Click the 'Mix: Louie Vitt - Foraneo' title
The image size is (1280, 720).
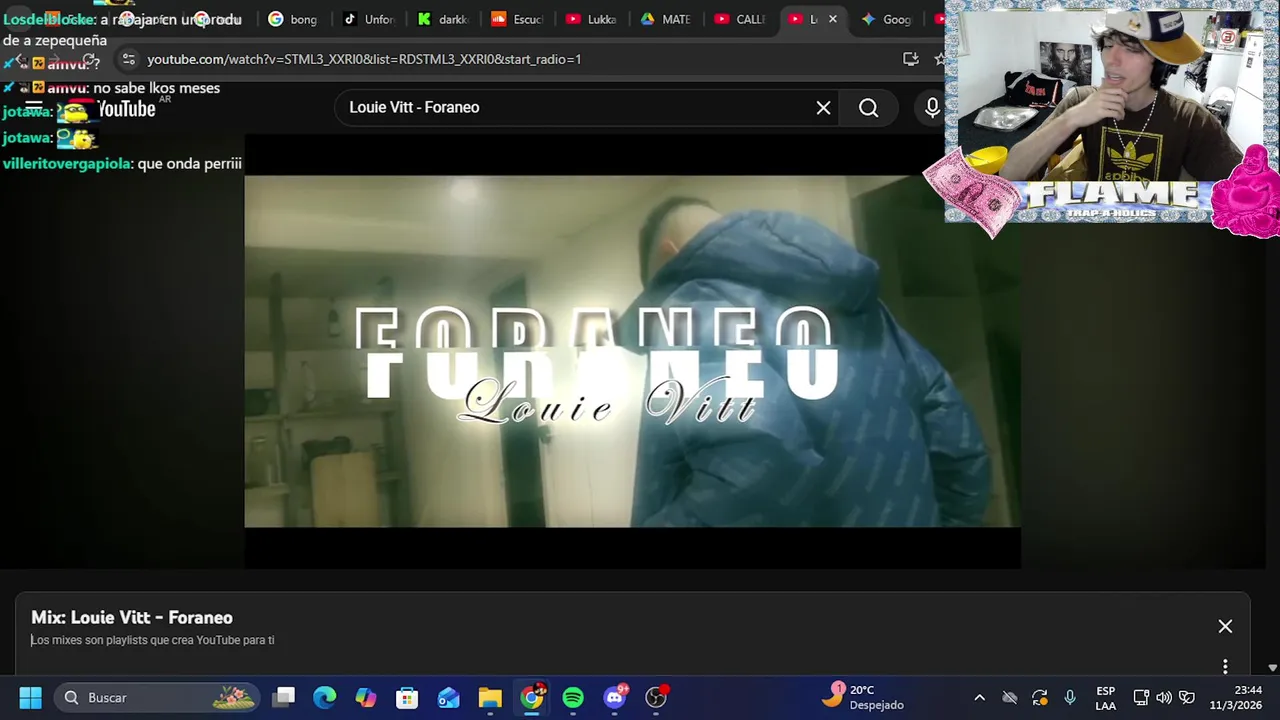tap(132, 618)
